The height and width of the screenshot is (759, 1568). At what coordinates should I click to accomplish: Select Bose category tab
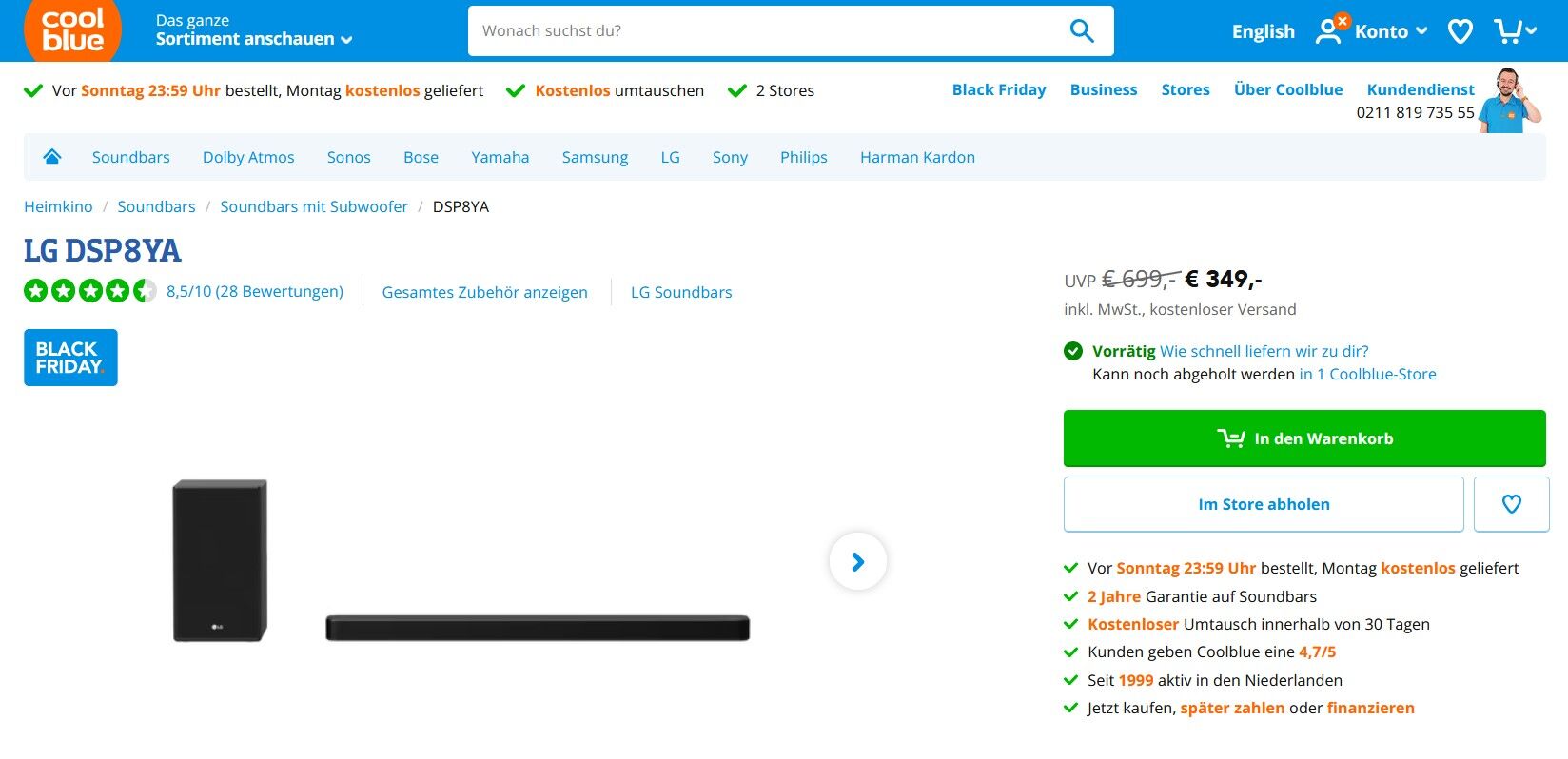click(x=421, y=157)
